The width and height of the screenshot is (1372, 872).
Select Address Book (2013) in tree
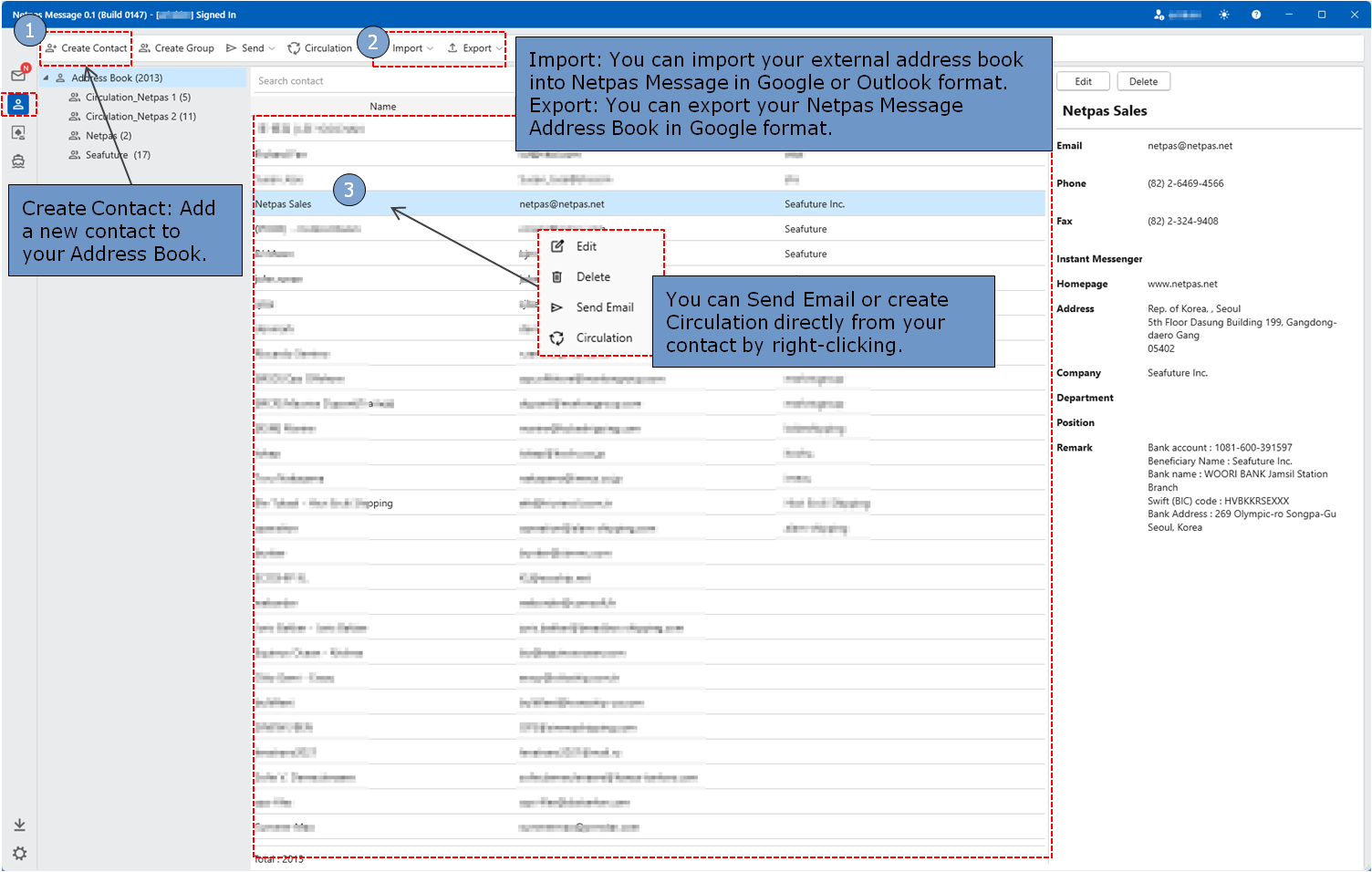coord(117,78)
